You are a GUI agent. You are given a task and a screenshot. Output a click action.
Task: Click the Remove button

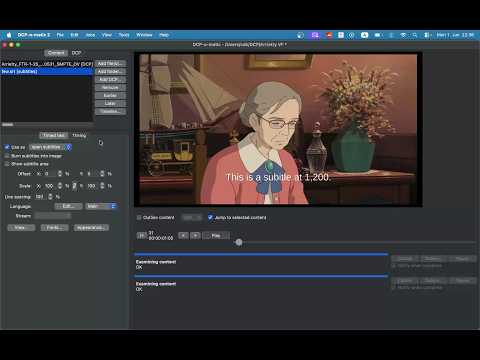coord(110,87)
